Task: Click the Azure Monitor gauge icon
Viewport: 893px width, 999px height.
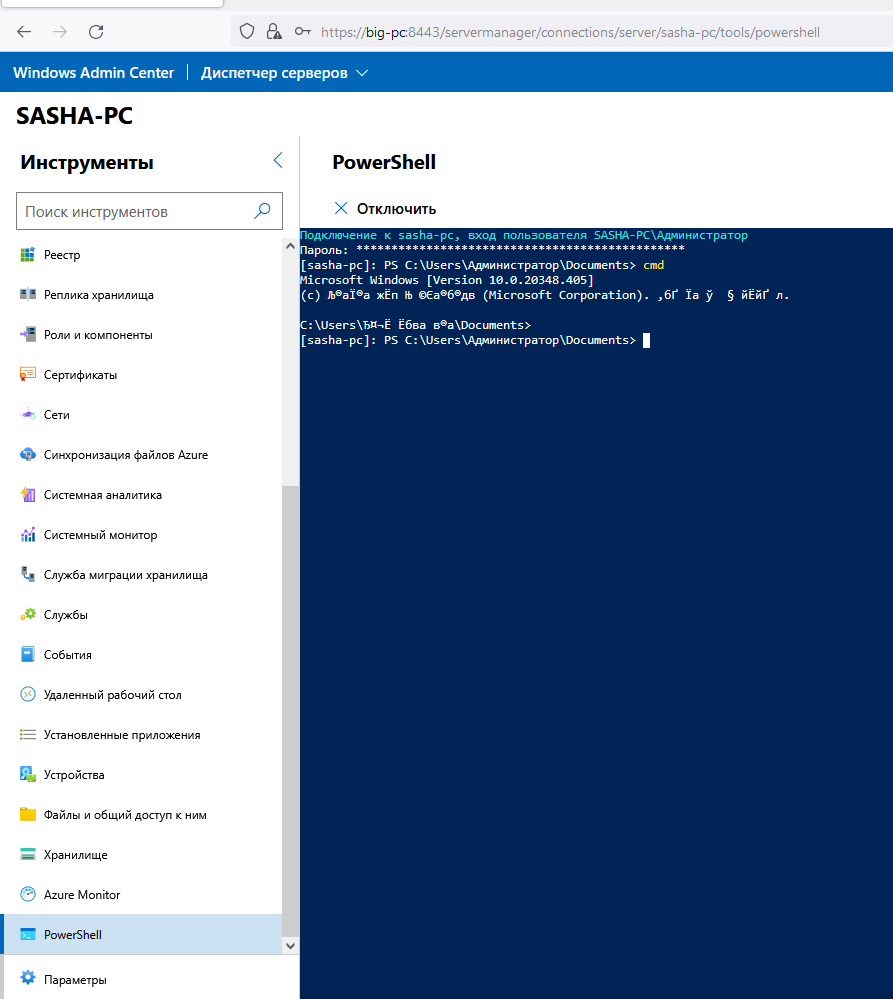Action: coord(27,895)
